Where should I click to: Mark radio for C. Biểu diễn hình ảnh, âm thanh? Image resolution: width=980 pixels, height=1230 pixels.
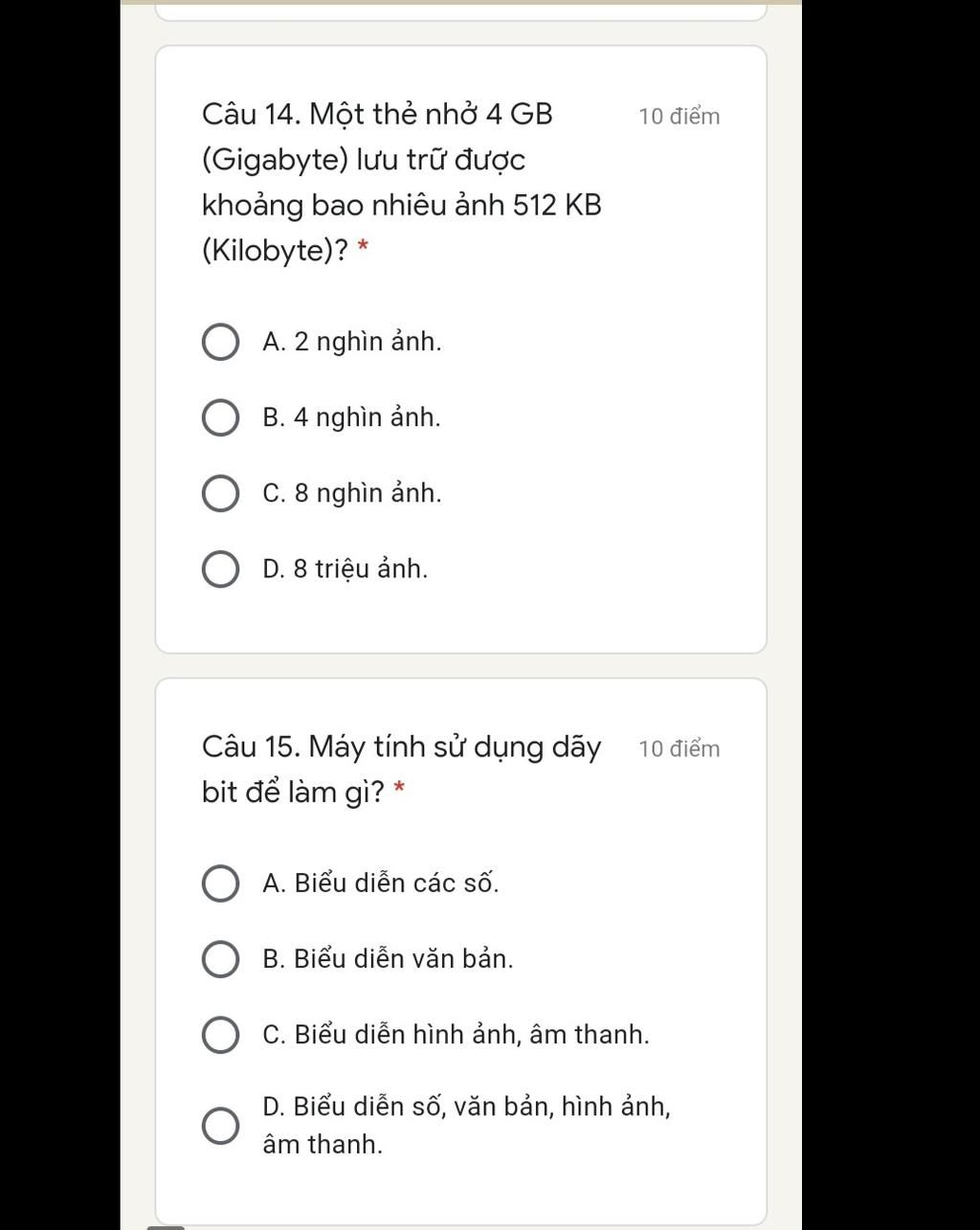point(220,1035)
